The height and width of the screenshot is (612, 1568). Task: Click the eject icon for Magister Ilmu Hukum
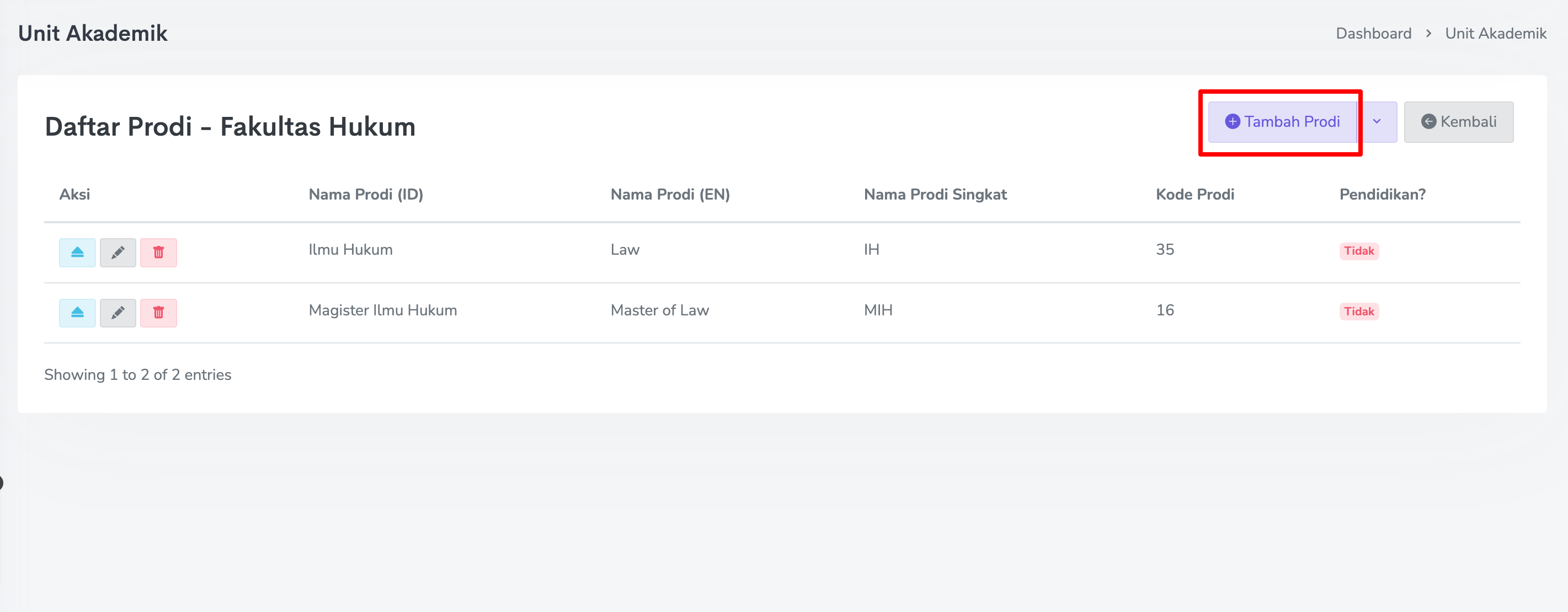[77, 313]
